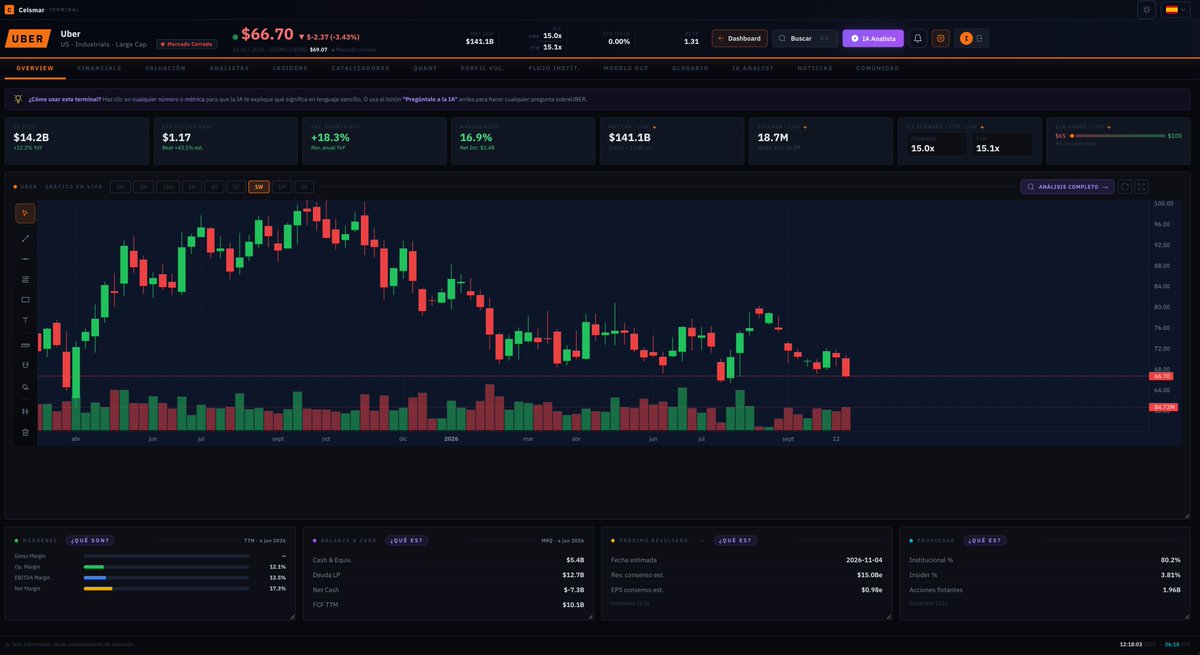Select the horizontal line chart tool

(x=25, y=259)
